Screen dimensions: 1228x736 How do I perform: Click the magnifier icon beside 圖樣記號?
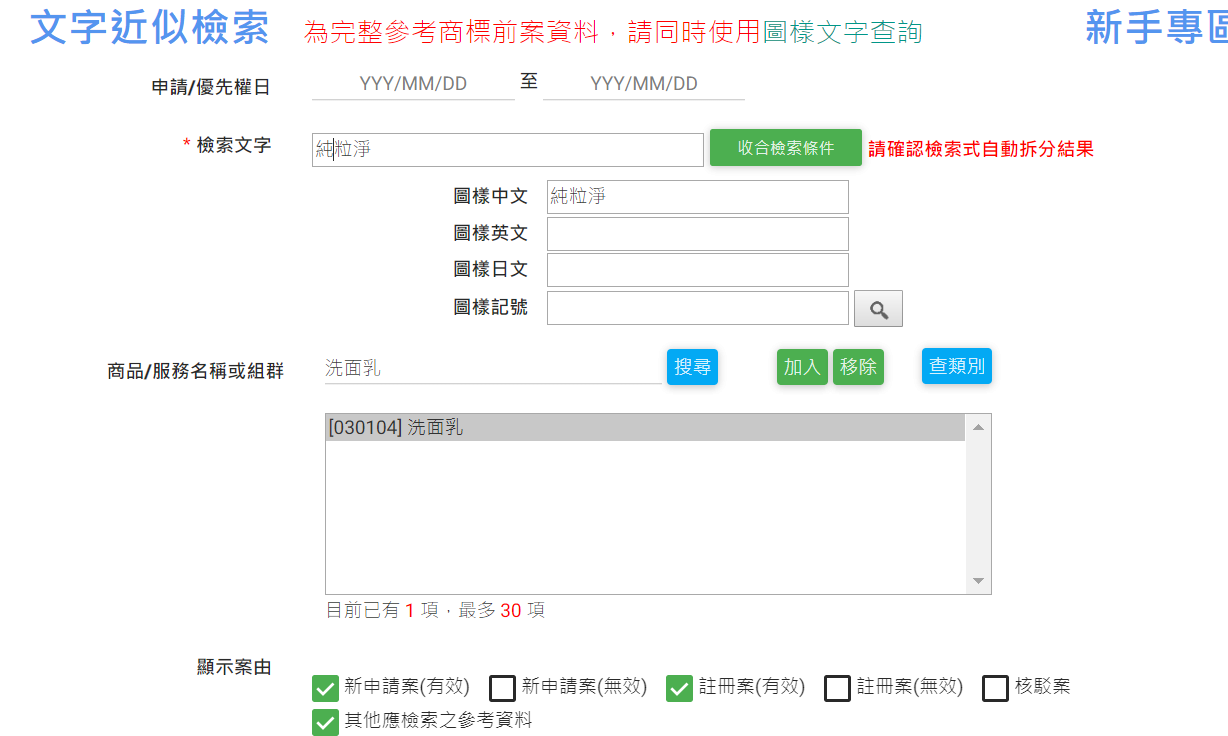point(878,309)
